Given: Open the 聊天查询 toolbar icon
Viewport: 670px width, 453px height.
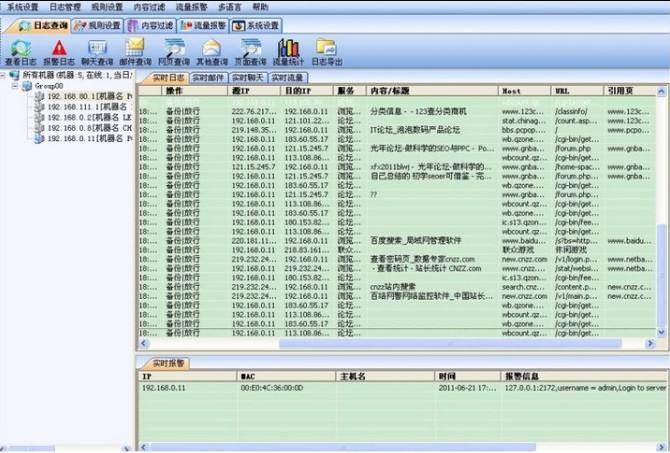Looking at the screenshot, I should 97,52.
